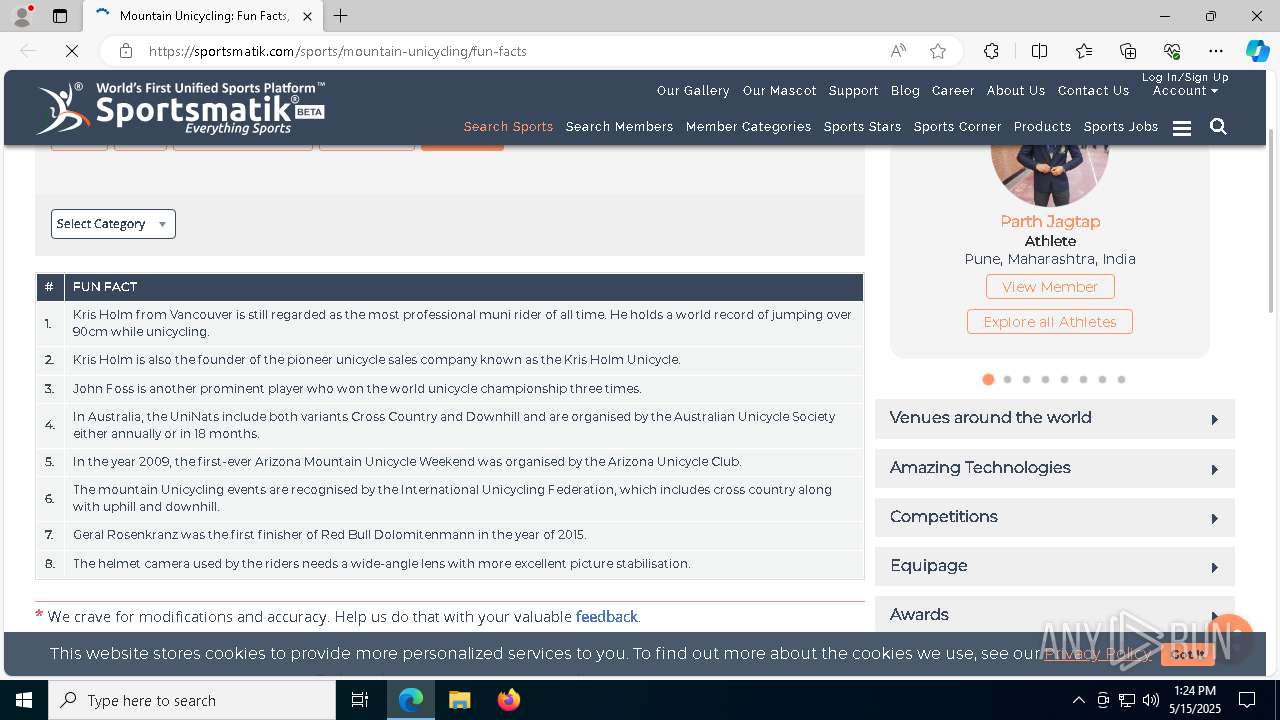Open the Collections icon
Viewport: 1280px width, 720px height.
tap(1128, 51)
